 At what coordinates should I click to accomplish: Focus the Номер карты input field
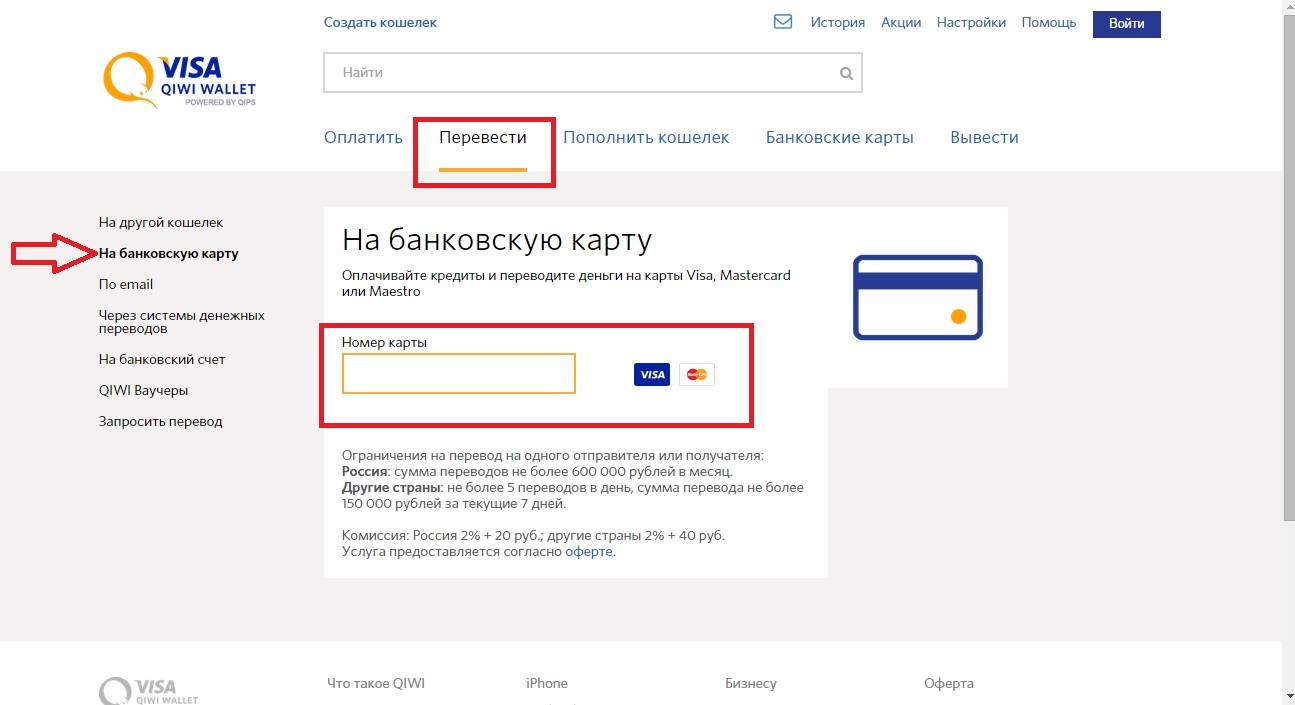tap(458, 373)
